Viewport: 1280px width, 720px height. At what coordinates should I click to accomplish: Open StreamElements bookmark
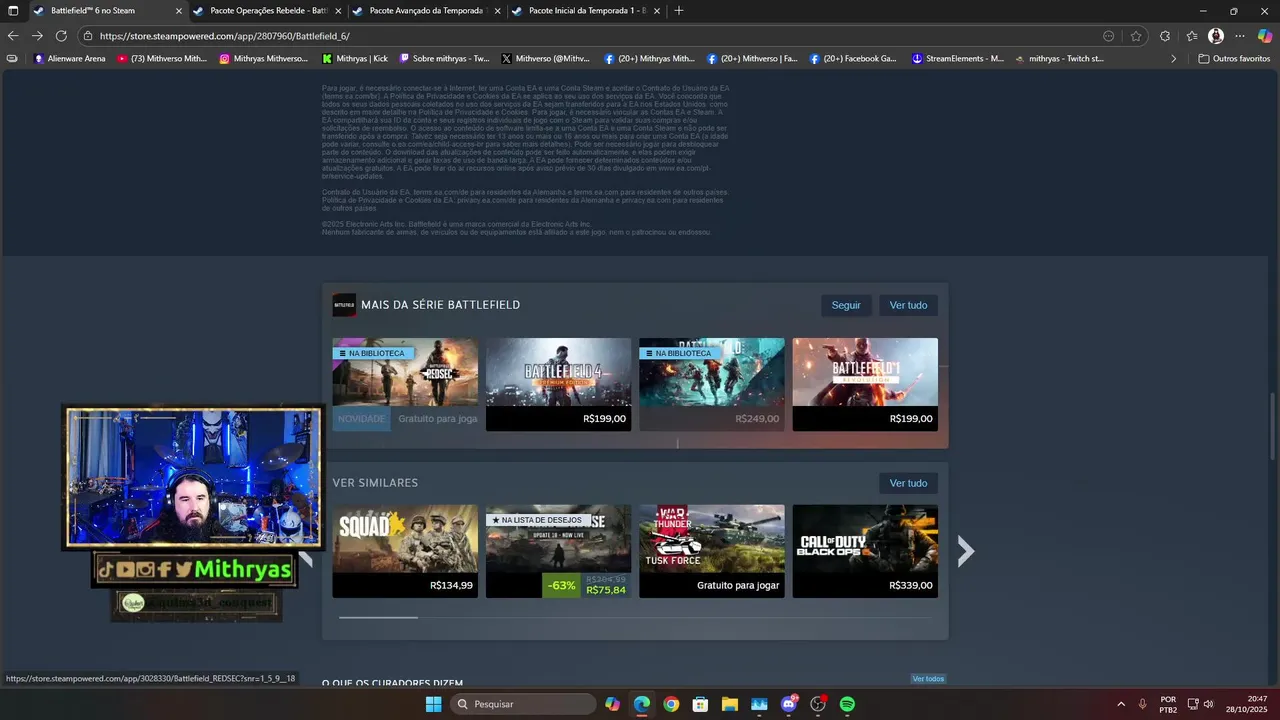point(957,59)
